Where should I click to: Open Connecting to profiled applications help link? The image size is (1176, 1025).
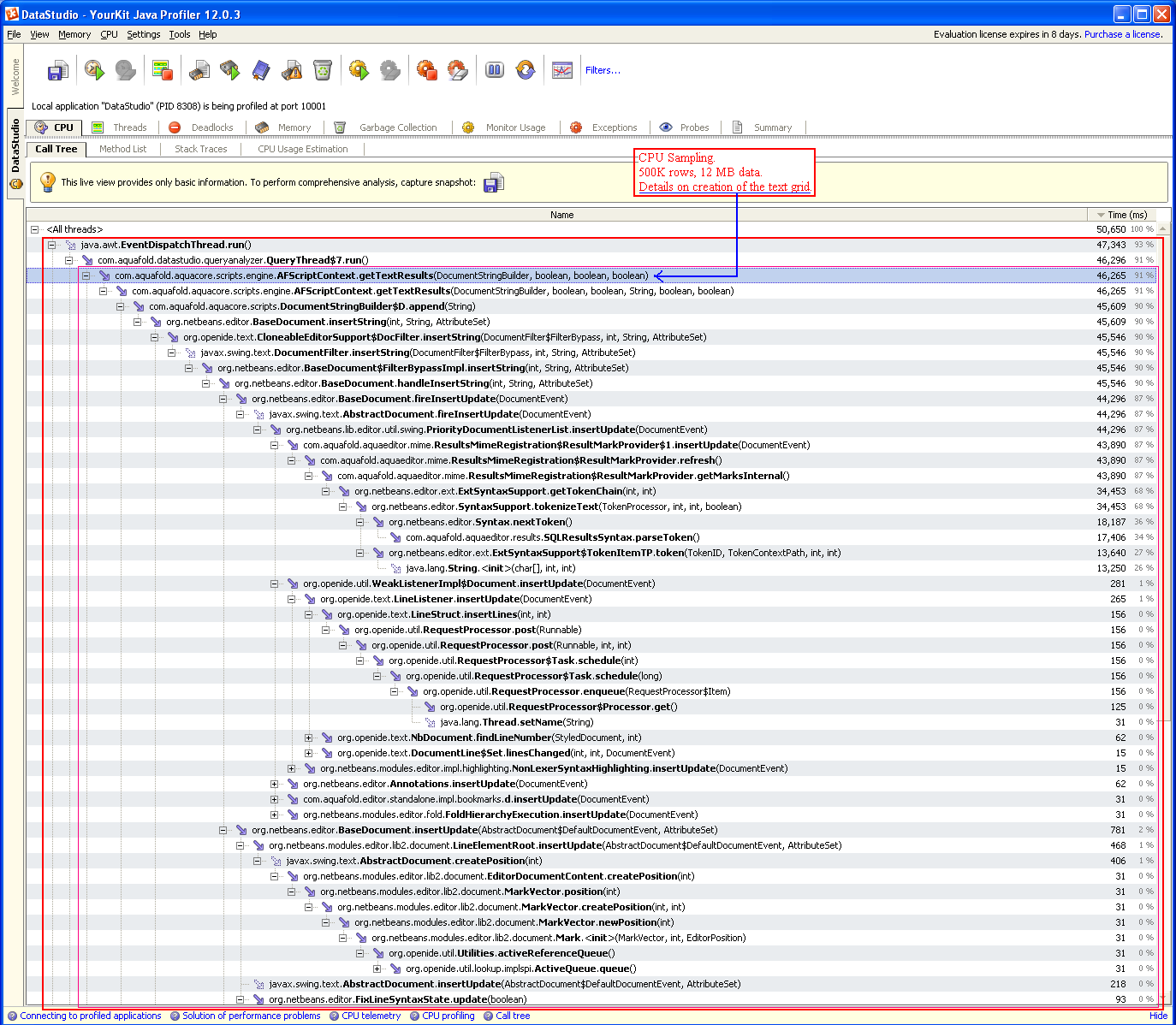(x=91, y=1016)
